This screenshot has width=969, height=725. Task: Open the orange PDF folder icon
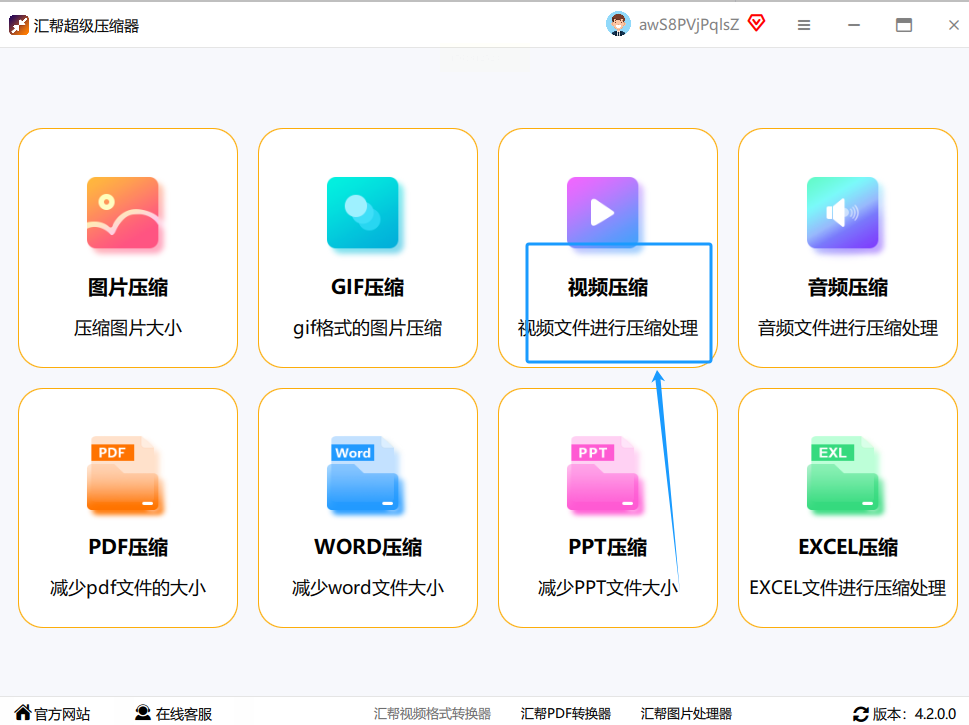124,474
